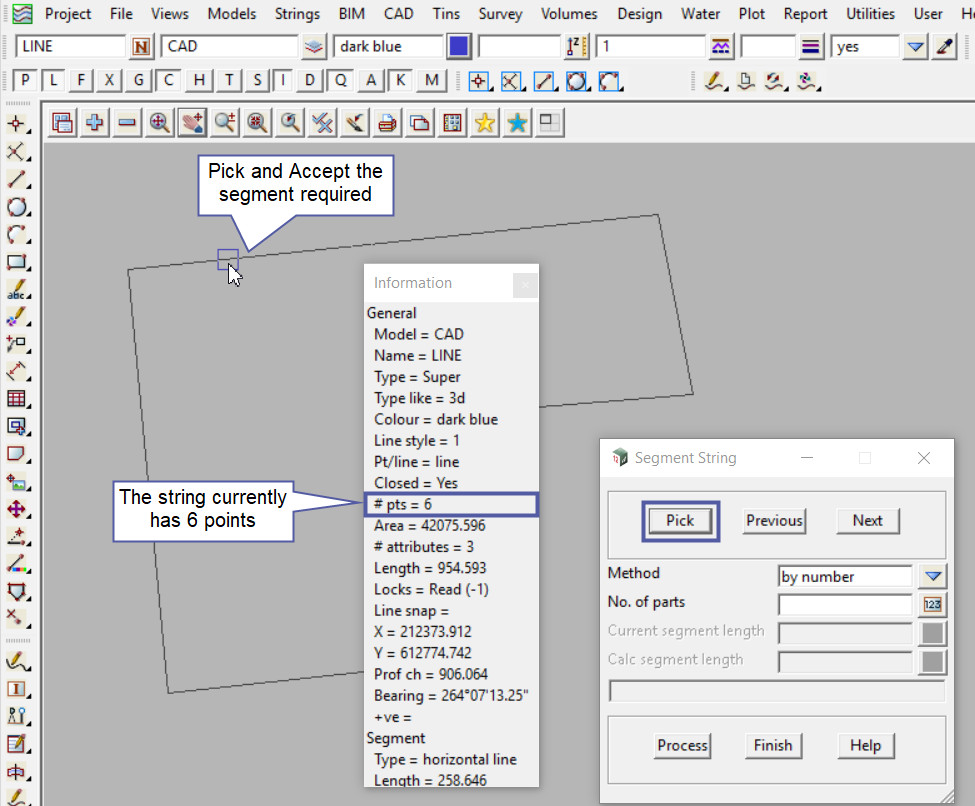This screenshot has height=806, width=975.
Task: Select the create line tool in left toolbar
Action: point(16,180)
